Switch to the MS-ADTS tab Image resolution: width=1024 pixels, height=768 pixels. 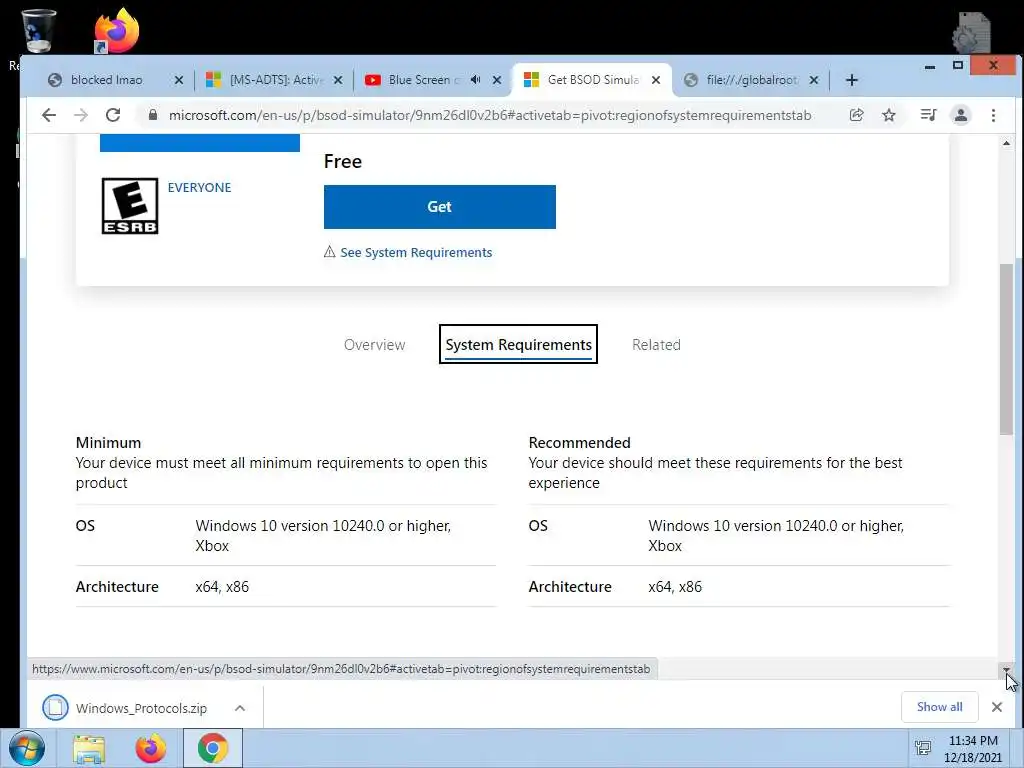[x=274, y=80]
